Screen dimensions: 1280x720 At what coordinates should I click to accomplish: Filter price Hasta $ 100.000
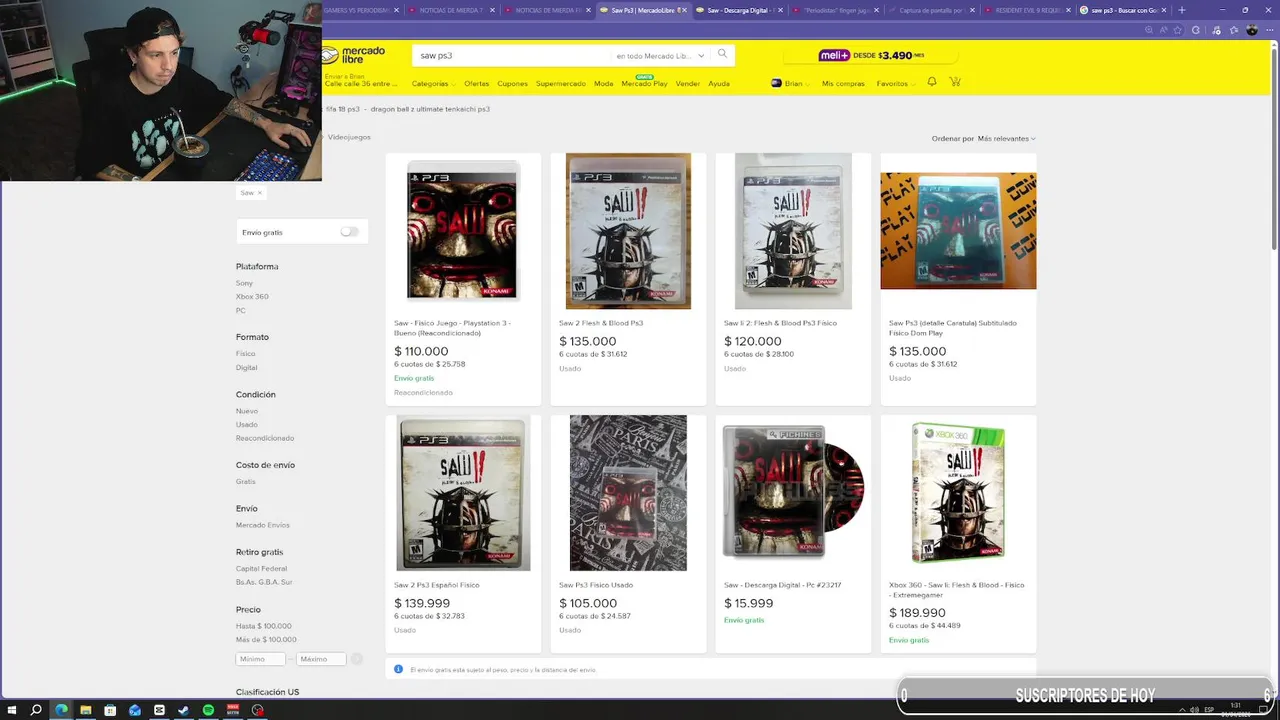(264, 626)
